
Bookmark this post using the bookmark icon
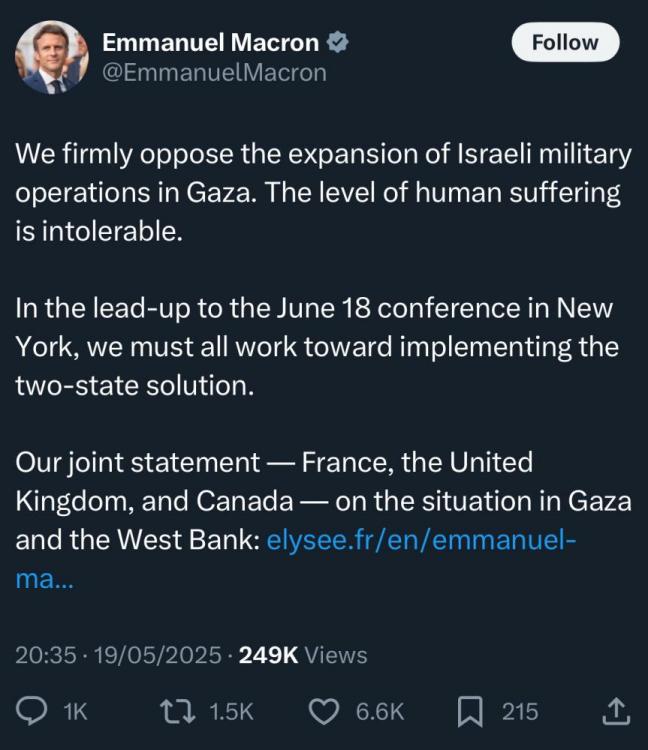pos(470,711)
